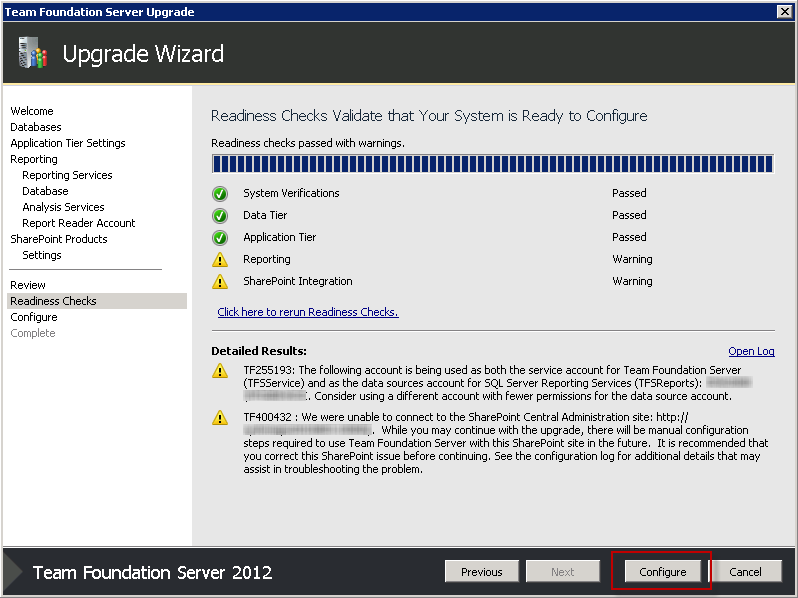
Task: Click the System Verifications check label
Action: click(291, 193)
